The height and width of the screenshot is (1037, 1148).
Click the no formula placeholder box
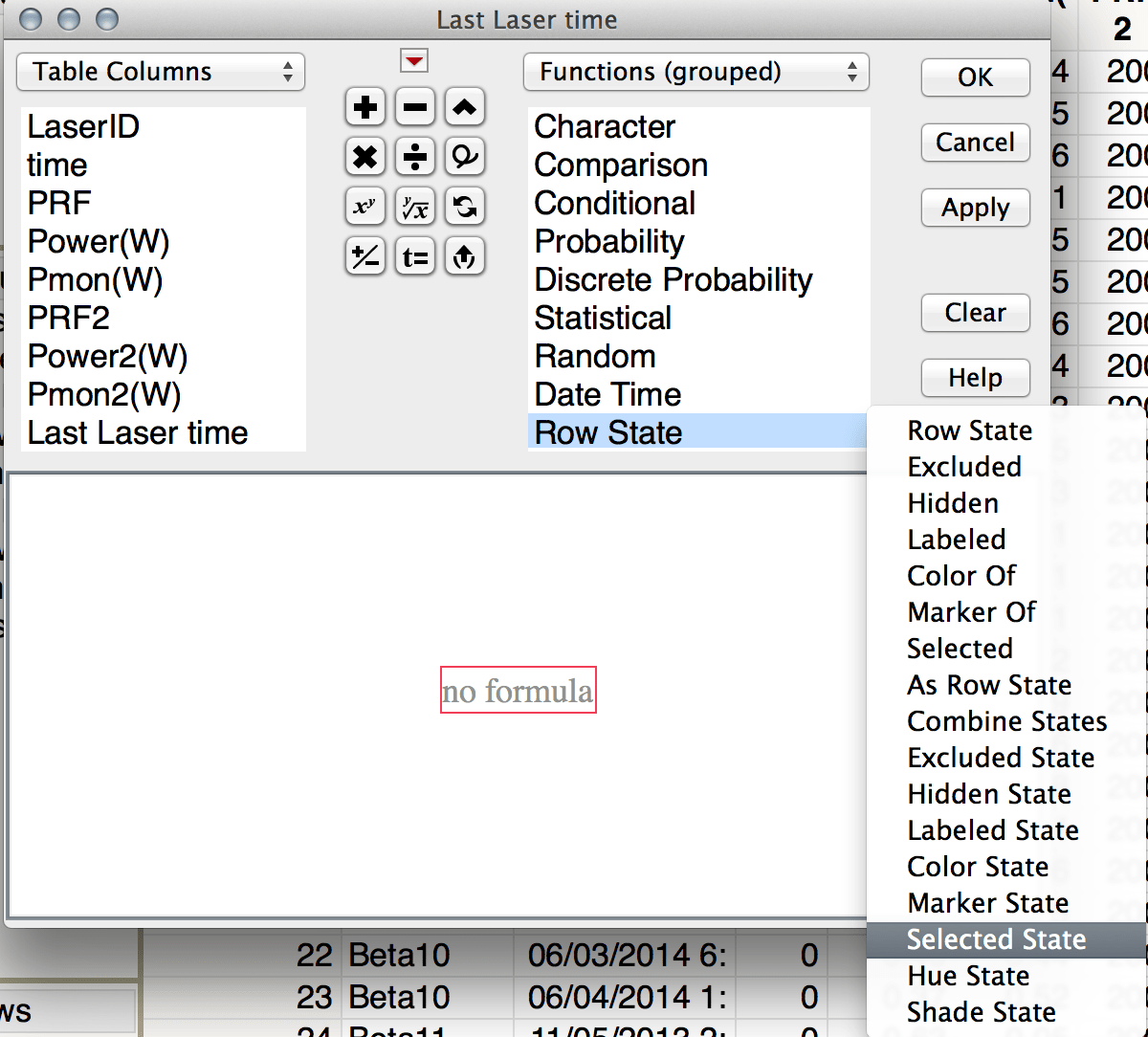tap(518, 691)
